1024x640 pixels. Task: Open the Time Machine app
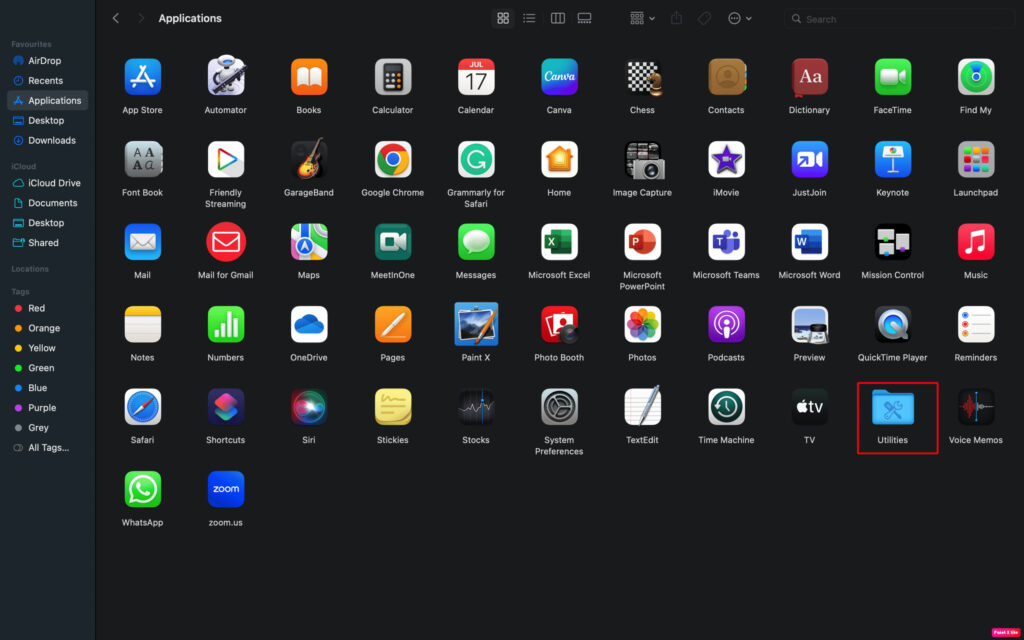point(726,407)
